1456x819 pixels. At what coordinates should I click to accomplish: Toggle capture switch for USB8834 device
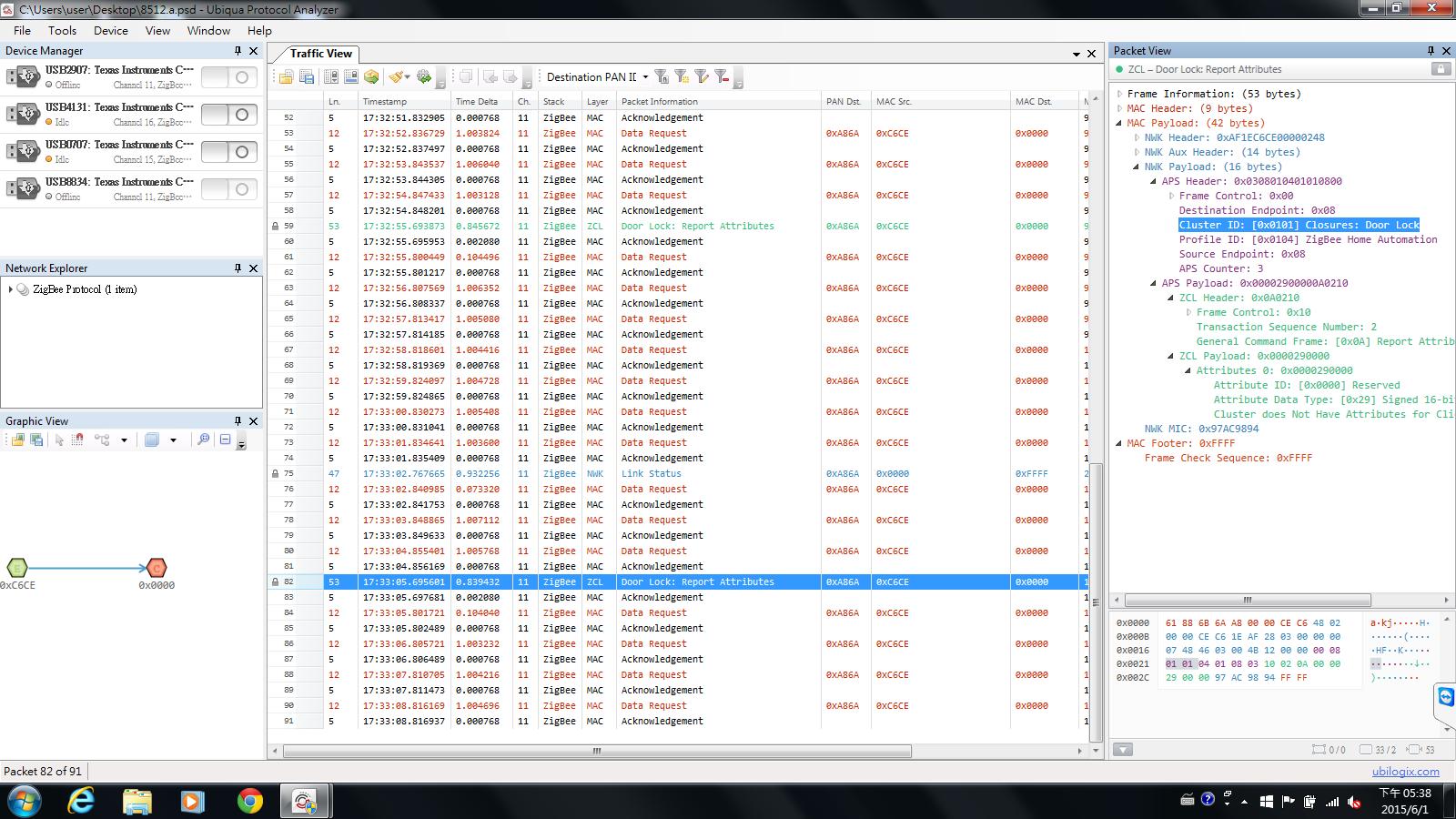[227, 189]
